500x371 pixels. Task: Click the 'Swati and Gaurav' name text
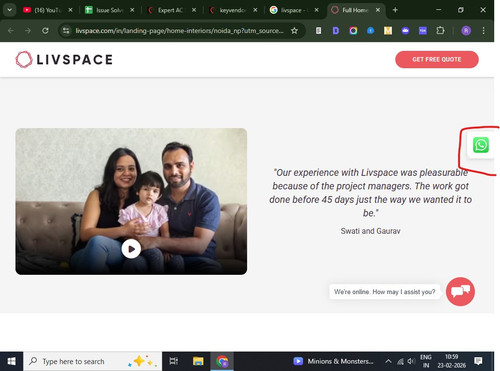(x=370, y=231)
